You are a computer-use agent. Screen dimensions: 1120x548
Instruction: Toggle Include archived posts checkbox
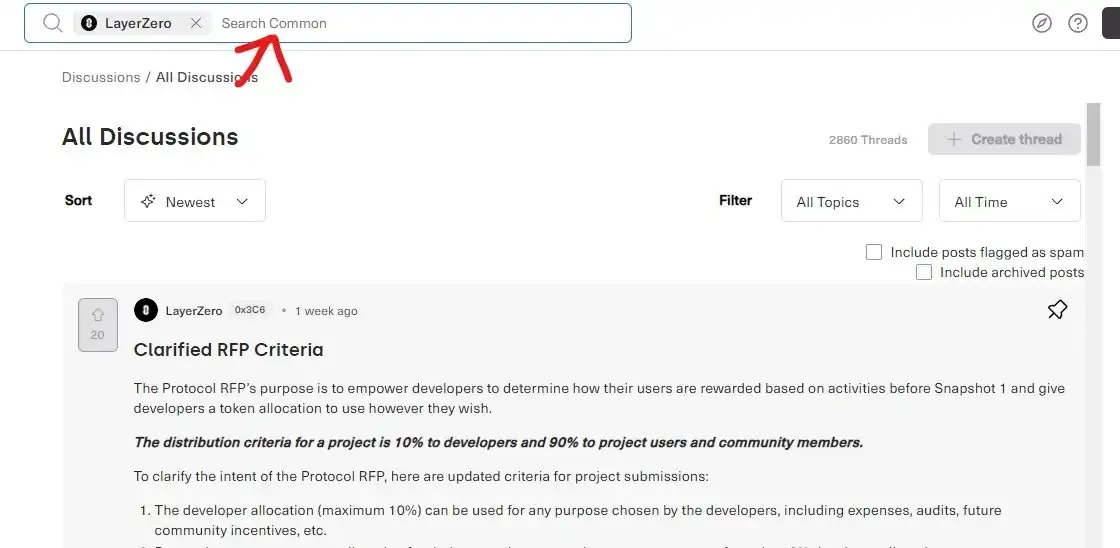pyautogui.click(x=924, y=272)
